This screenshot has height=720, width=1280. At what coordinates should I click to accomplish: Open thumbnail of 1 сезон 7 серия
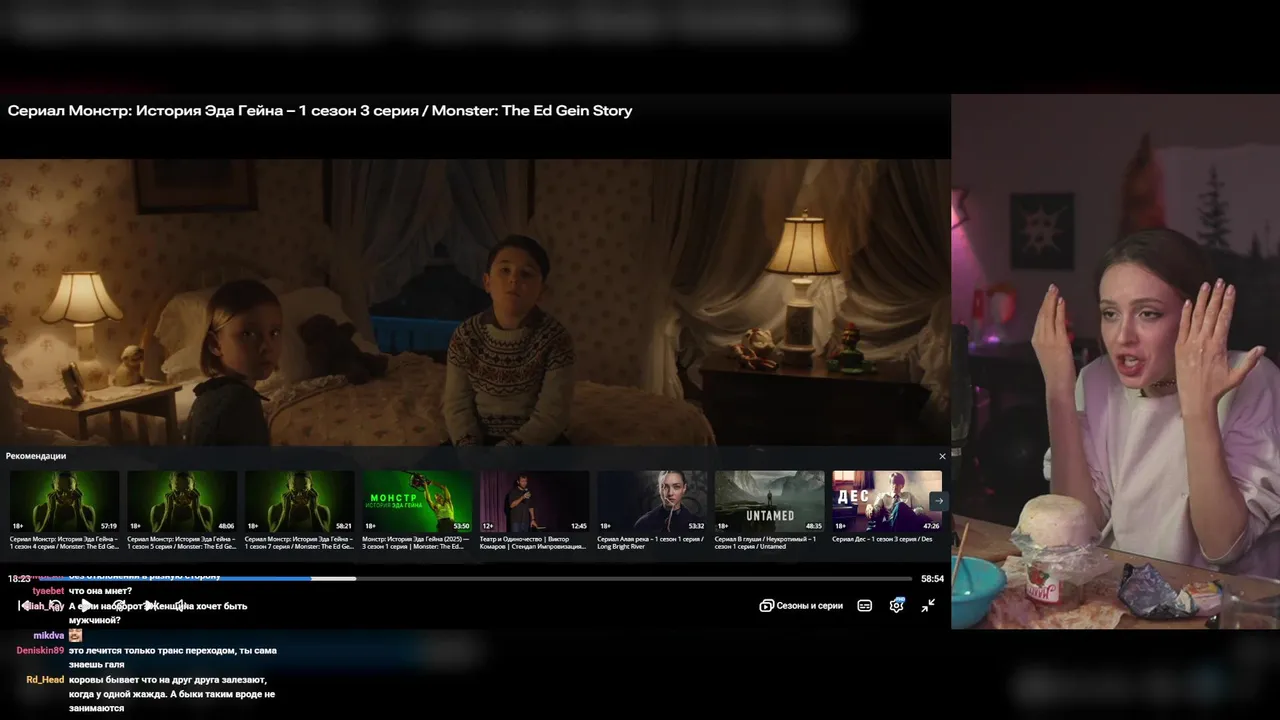point(300,502)
